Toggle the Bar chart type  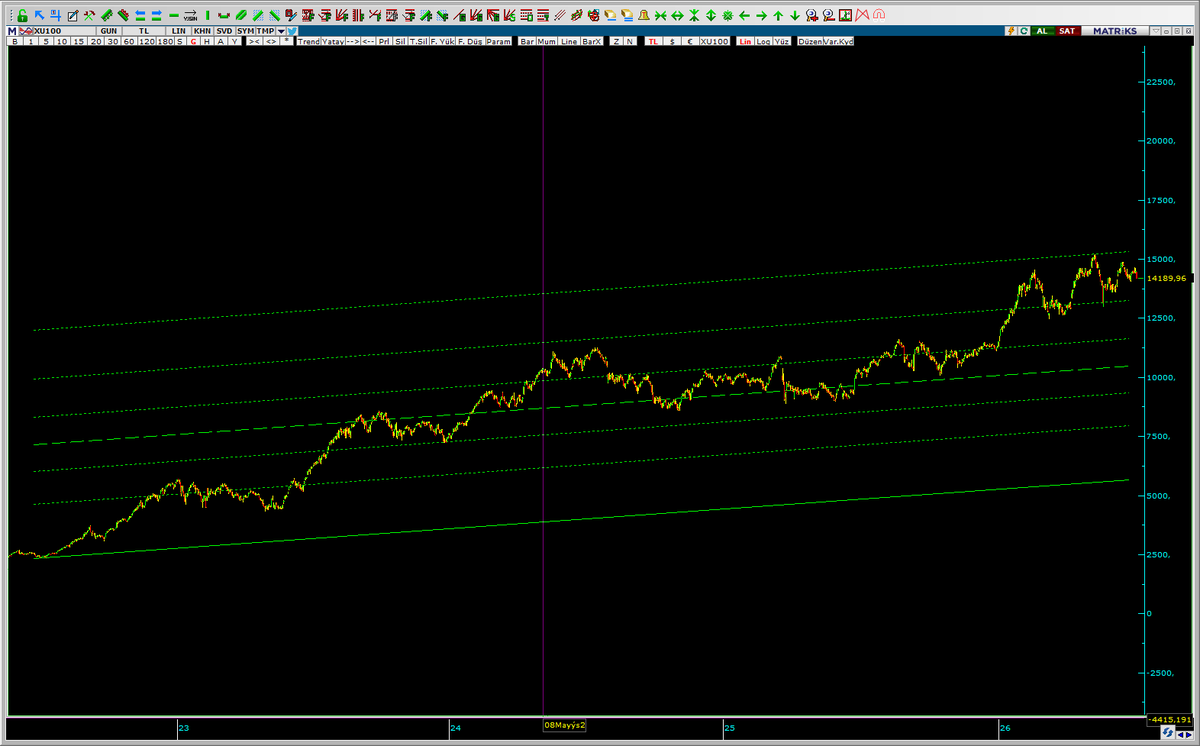click(527, 42)
